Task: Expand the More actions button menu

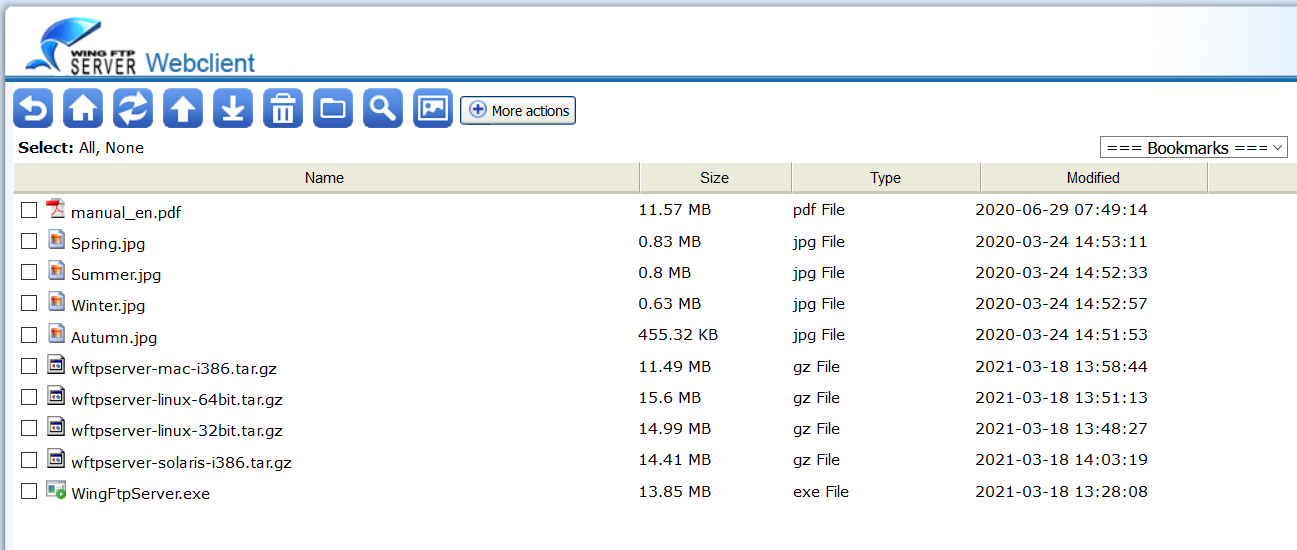Action: pos(518,110)
